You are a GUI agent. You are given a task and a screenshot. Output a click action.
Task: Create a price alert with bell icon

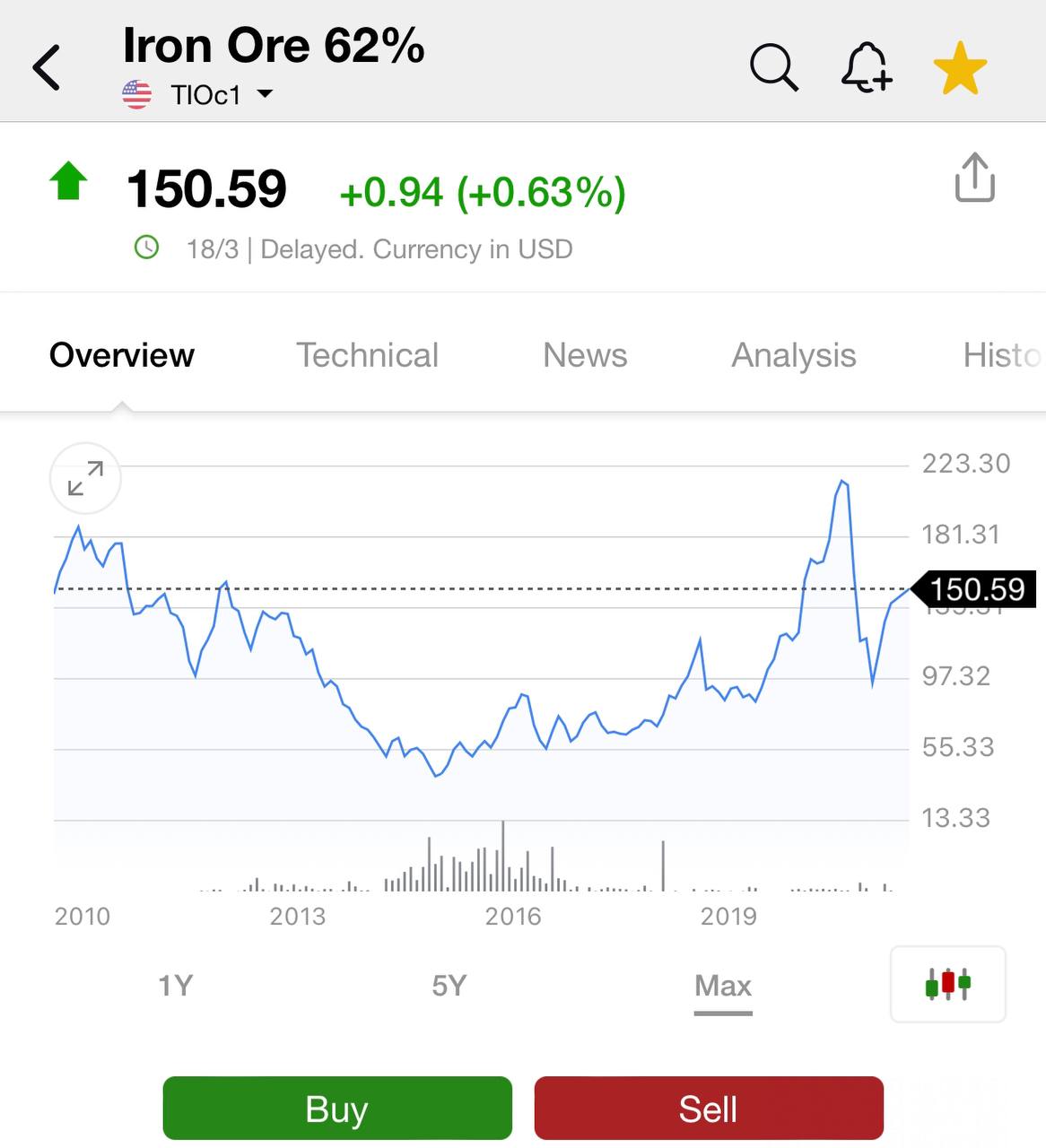pos(866,68)
